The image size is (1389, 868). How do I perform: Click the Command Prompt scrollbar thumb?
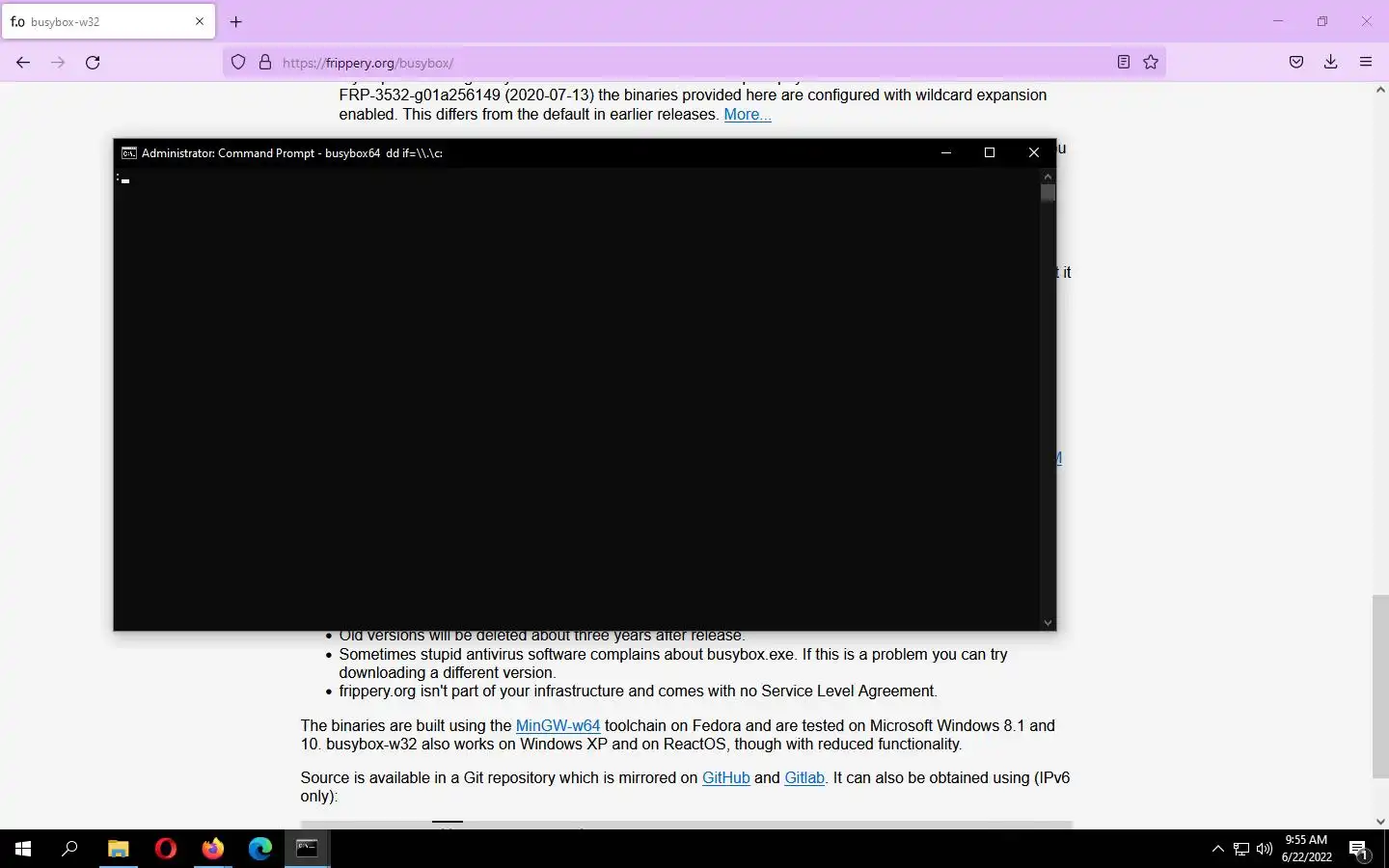tap(1048, 193)
